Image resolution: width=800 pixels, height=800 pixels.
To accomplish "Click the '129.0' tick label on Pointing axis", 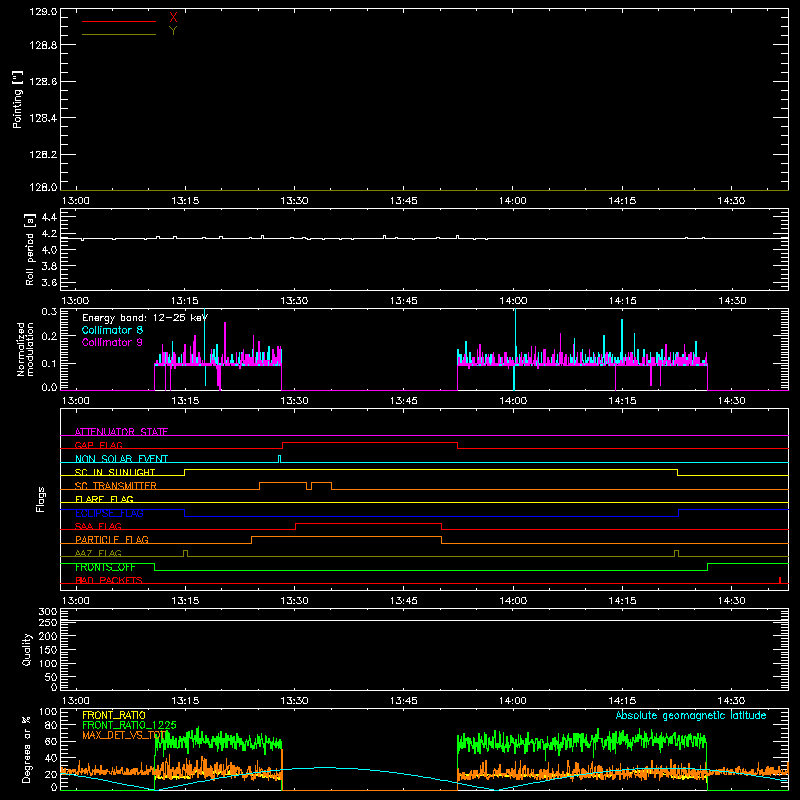I will (x=43, y=11).
